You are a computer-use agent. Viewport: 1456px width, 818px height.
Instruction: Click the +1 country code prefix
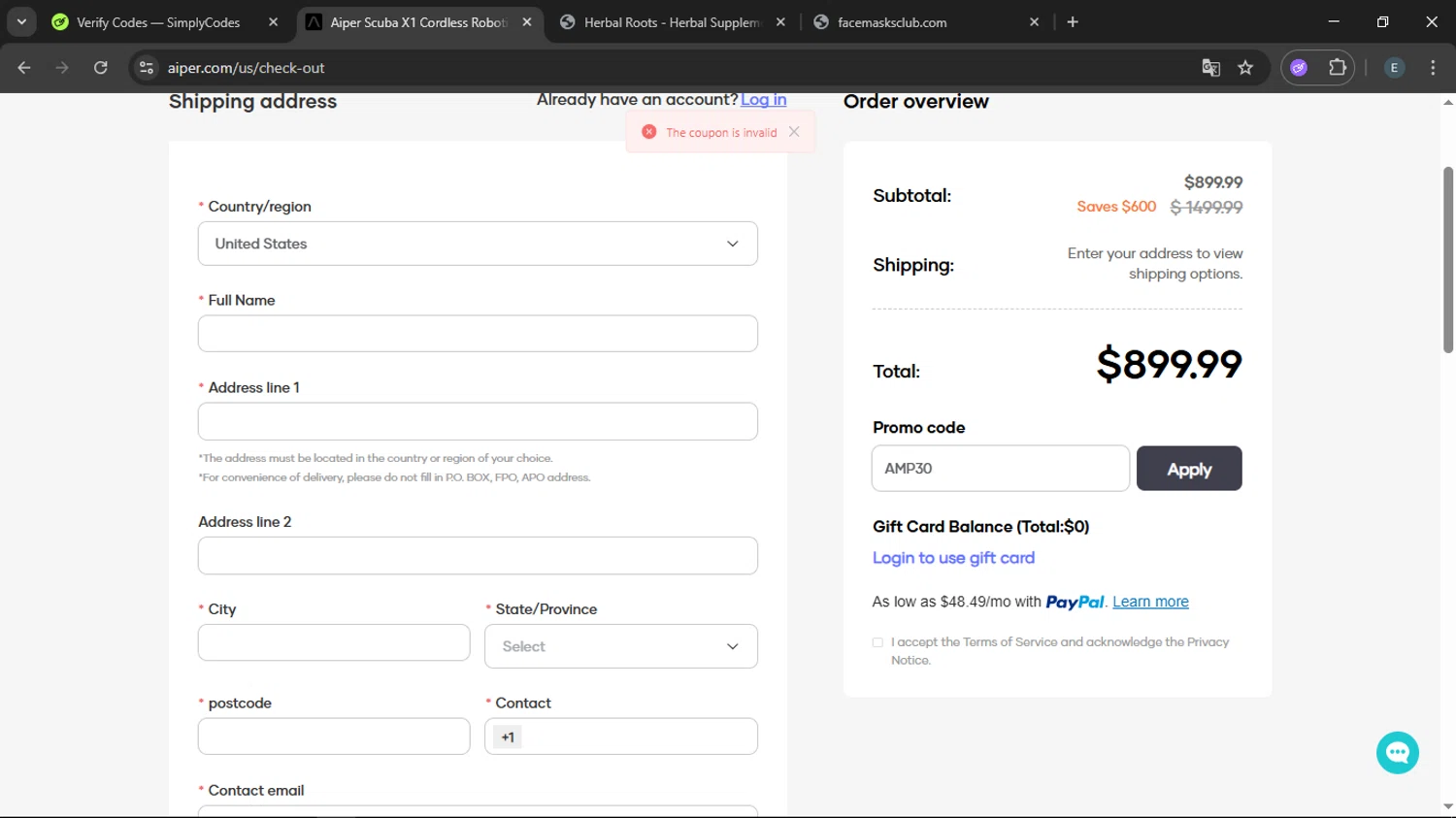(508, 737)
